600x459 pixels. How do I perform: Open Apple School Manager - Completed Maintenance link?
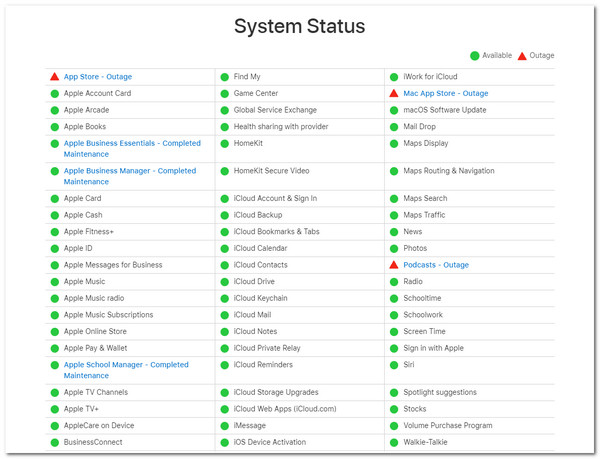coord(126,370)
